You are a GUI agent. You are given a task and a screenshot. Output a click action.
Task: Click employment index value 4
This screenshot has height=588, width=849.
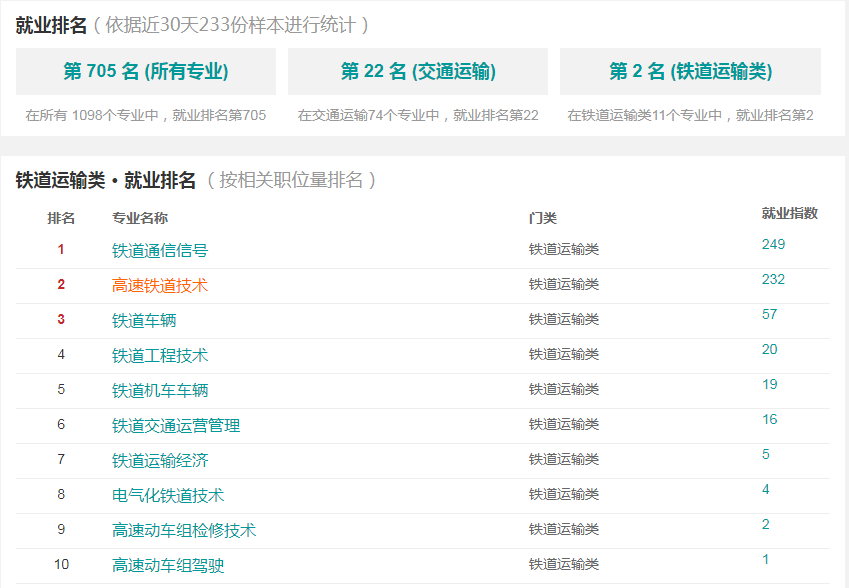tap(766, 489)
